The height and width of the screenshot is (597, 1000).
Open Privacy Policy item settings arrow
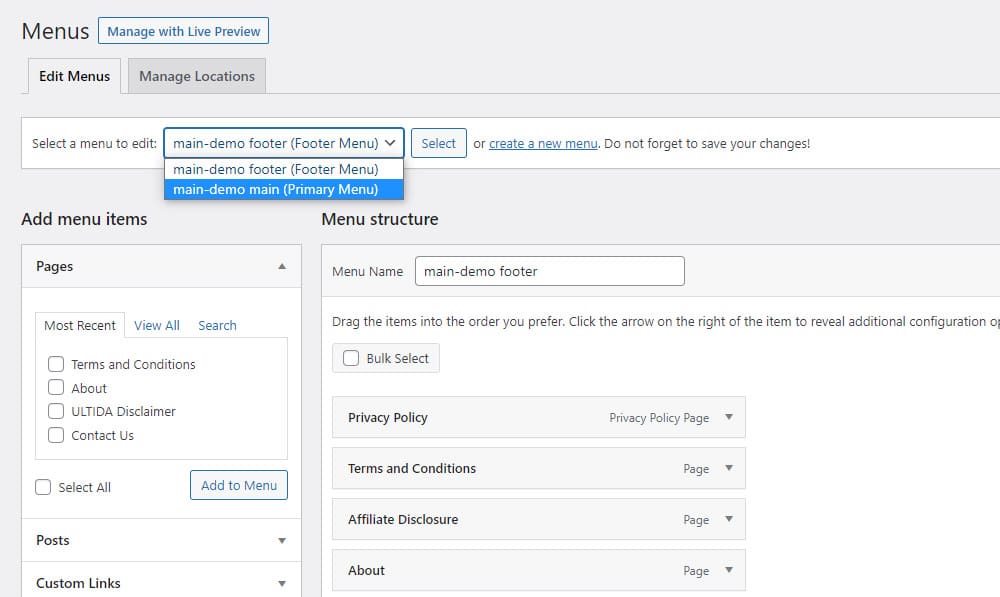point(728,417)
